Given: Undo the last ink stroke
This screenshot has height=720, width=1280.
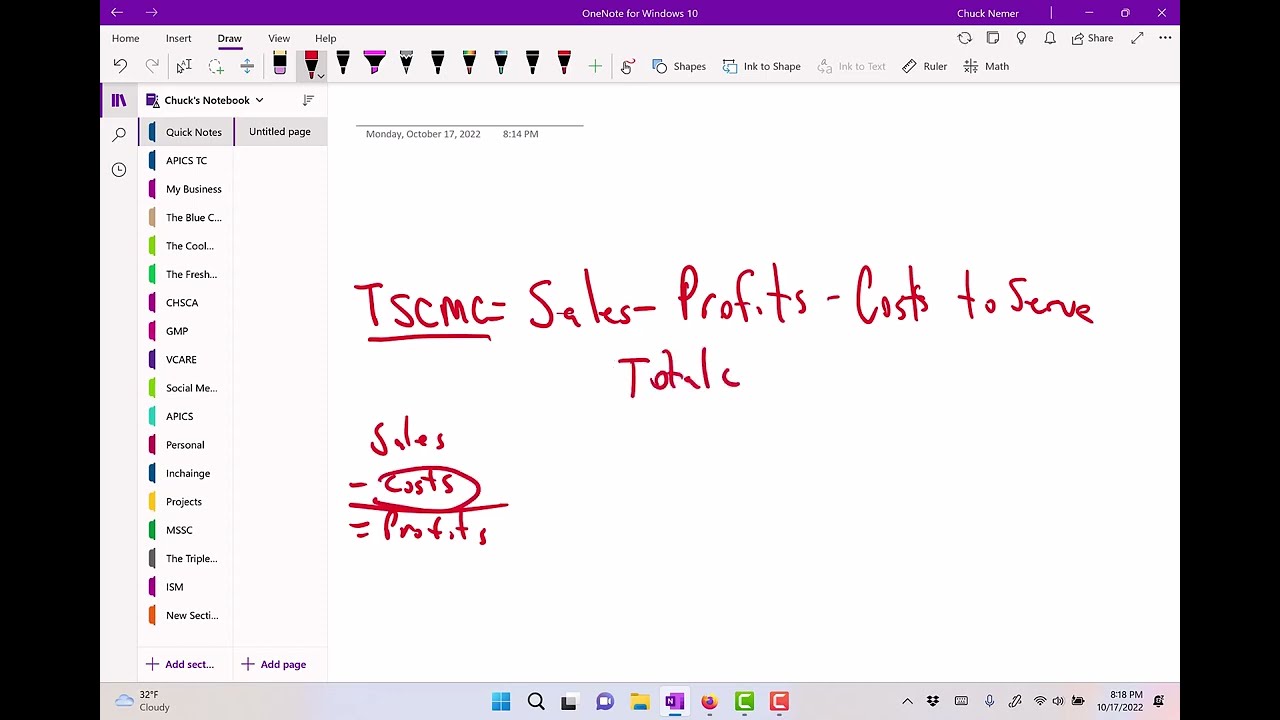Looking at the screenshot, I should tap(120, 66).
